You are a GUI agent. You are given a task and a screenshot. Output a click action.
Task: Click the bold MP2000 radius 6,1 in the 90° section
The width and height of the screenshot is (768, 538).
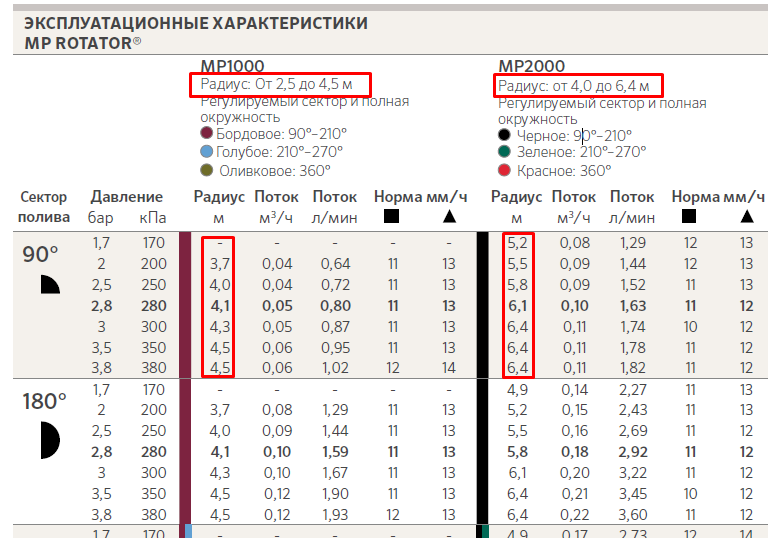coord(518,306)
